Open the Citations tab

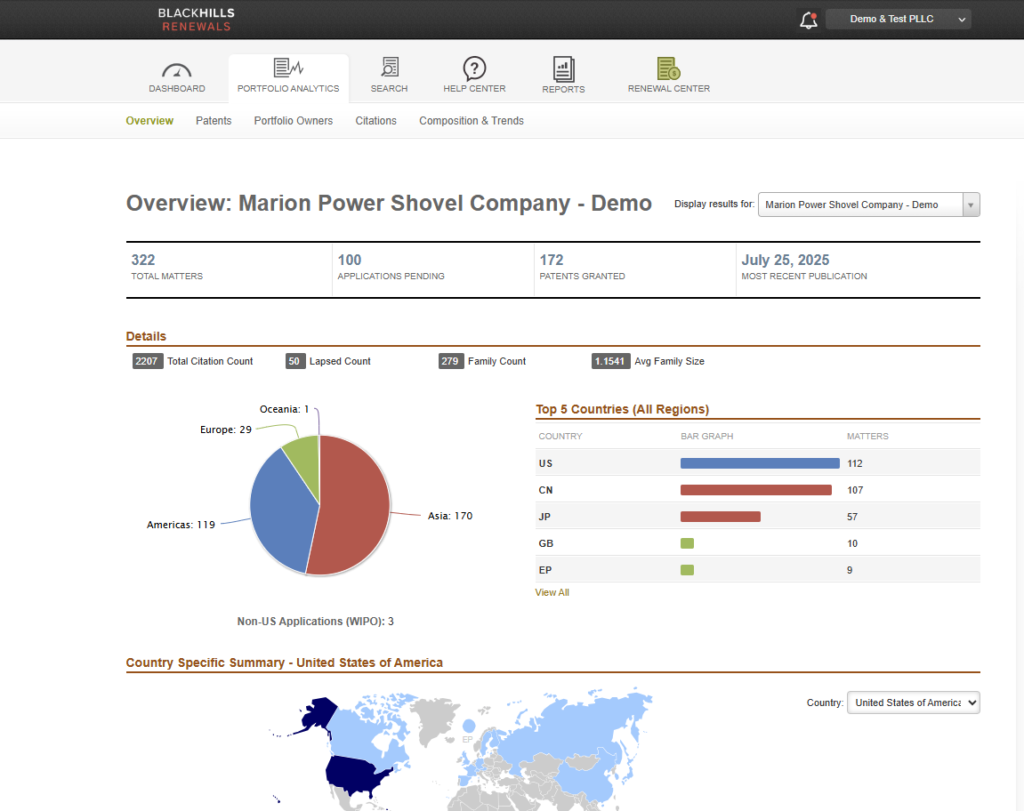point(376,121)
